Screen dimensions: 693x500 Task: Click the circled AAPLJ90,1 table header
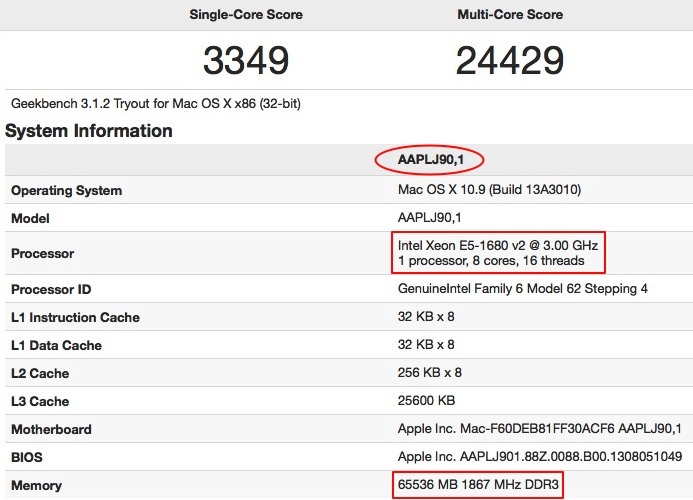430,160
